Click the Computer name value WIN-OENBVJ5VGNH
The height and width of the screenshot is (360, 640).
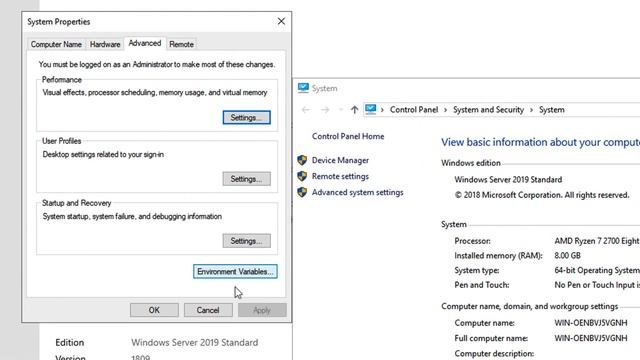coord(591,323)
